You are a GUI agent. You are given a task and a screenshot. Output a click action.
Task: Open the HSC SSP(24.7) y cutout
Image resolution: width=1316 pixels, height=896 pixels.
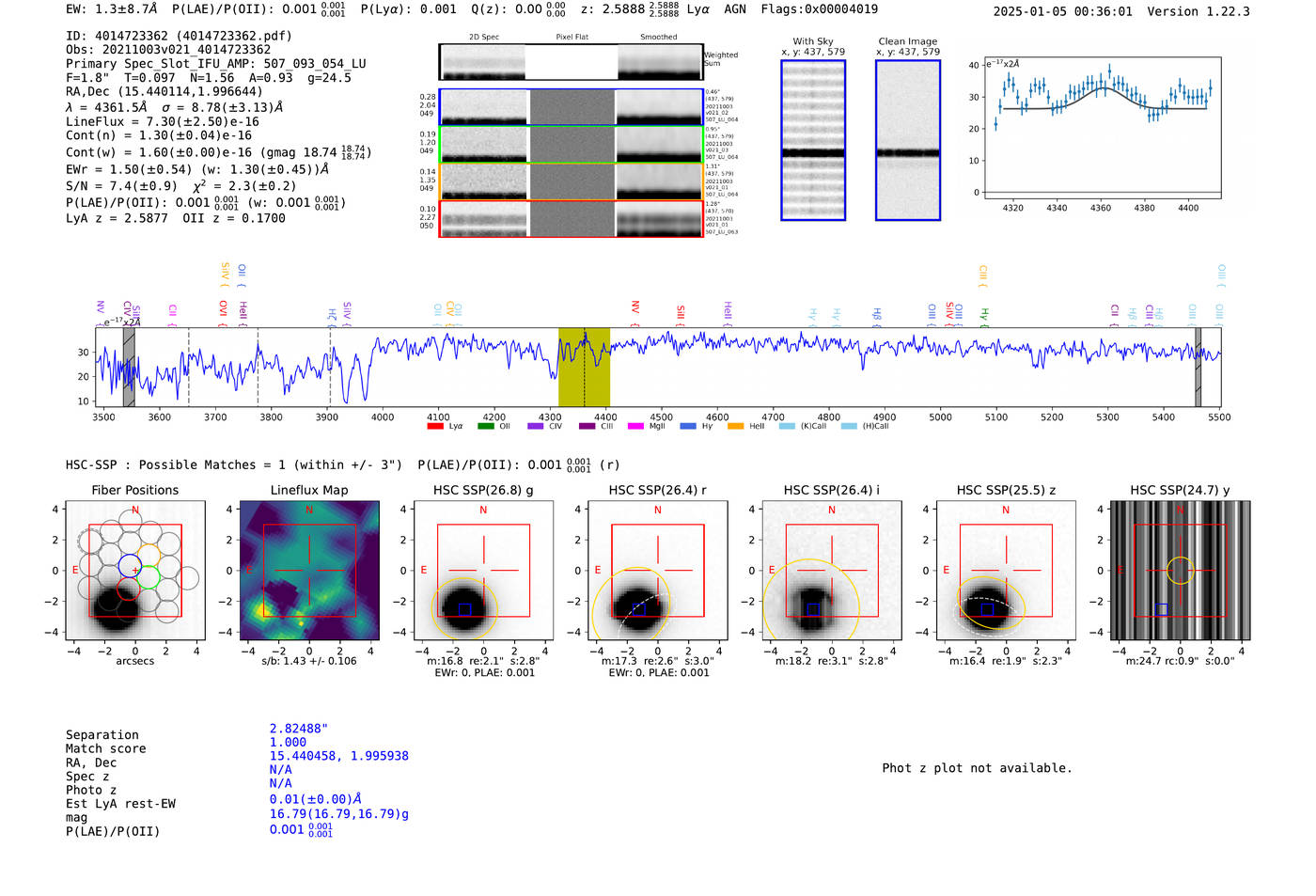[x=1180, y=570]
